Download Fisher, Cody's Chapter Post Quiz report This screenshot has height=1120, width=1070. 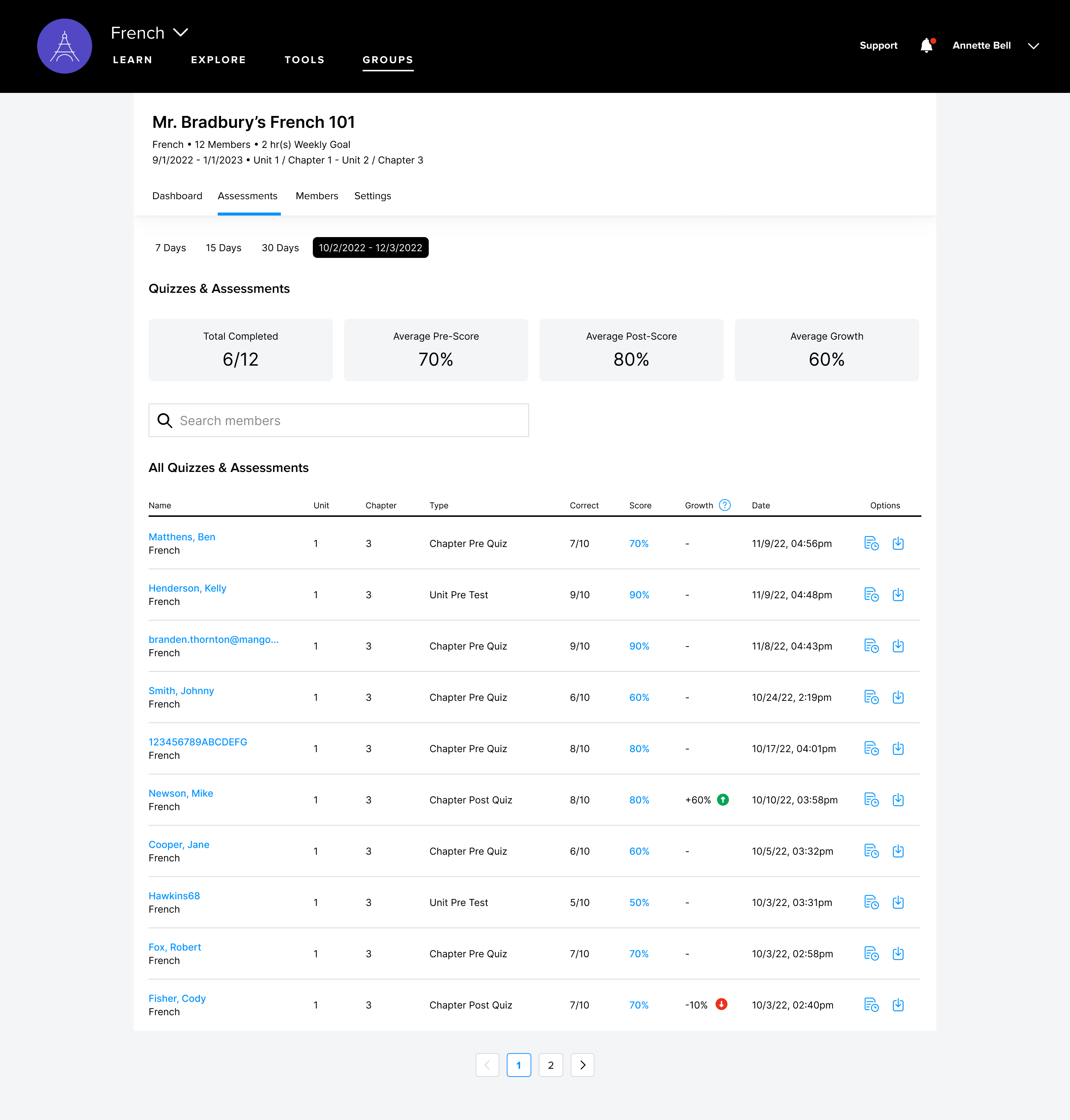898,1005
